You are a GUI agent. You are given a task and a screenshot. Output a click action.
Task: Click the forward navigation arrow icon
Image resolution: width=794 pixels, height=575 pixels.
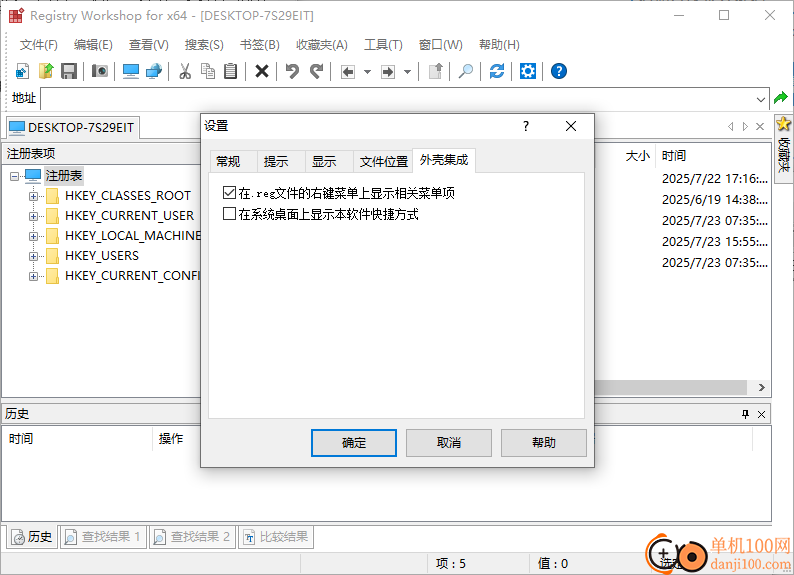(388, 72)
